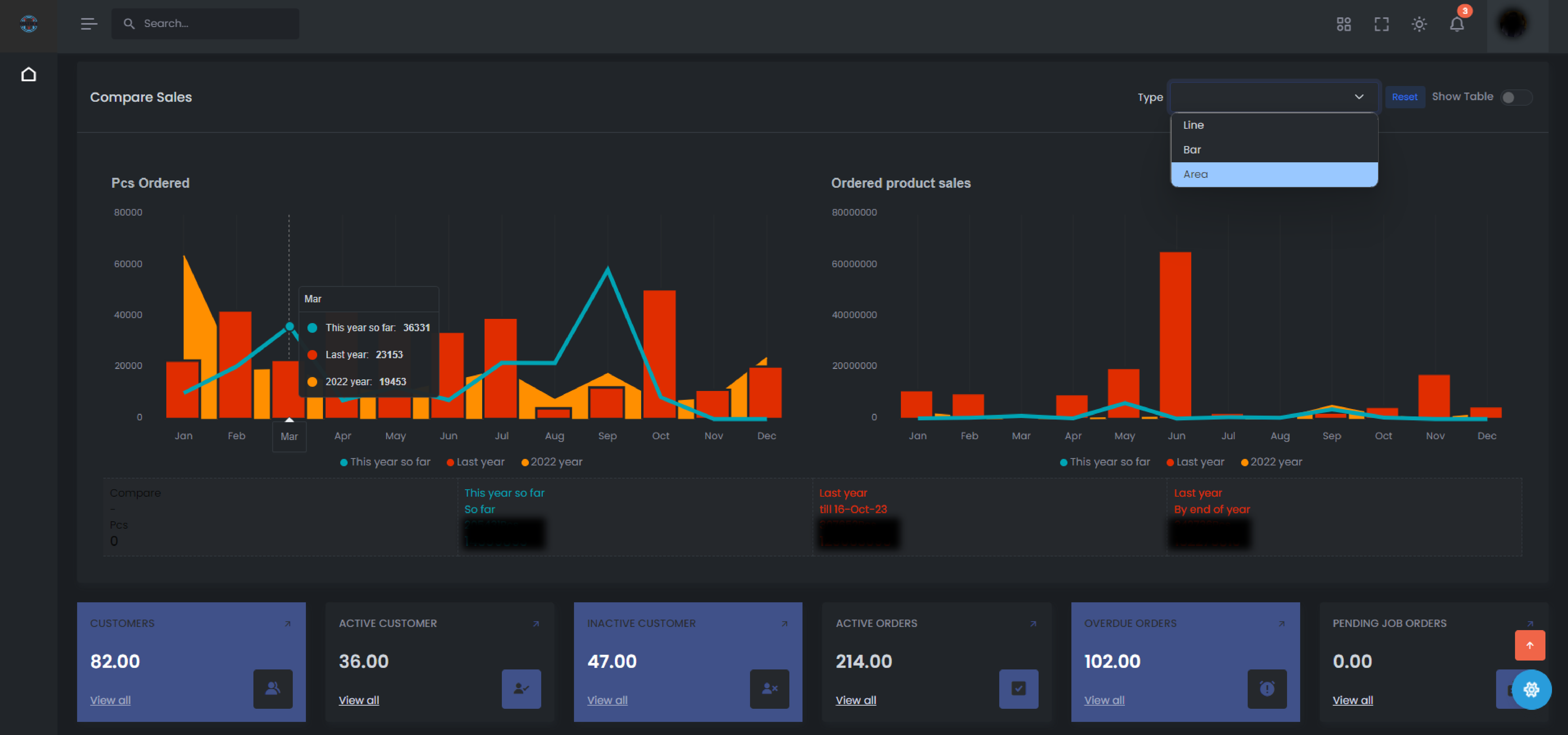Click 'By end of year' text
This screenshot has height=735, width=1568.
tap(1212, 509)
